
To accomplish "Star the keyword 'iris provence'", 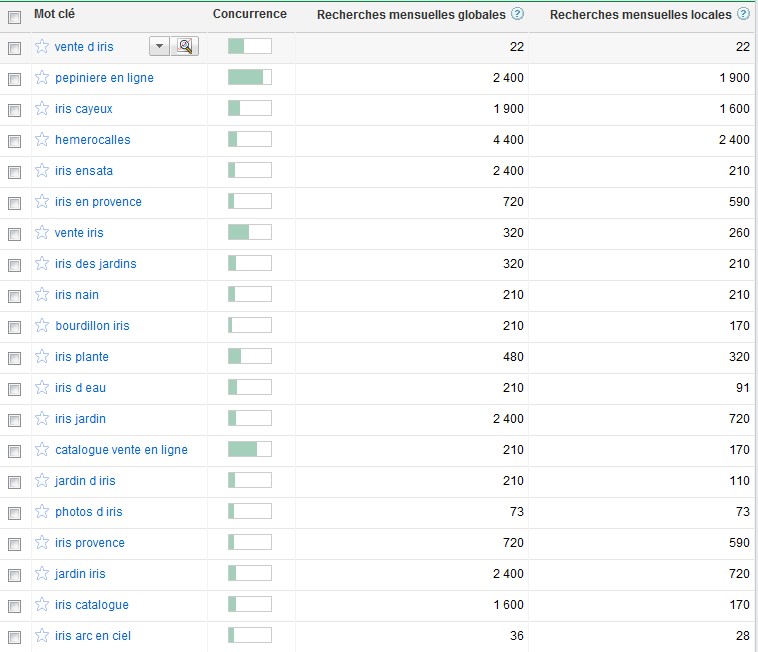I will click(x=42, y=542).
